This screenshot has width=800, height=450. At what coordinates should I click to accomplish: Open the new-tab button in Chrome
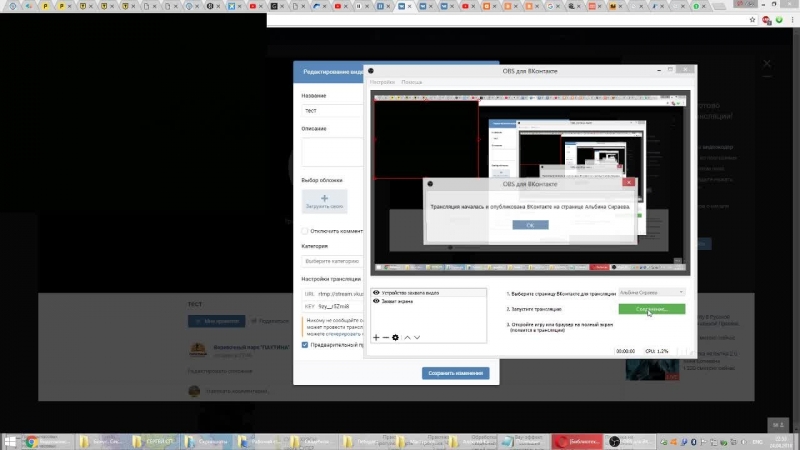point(718,7)
